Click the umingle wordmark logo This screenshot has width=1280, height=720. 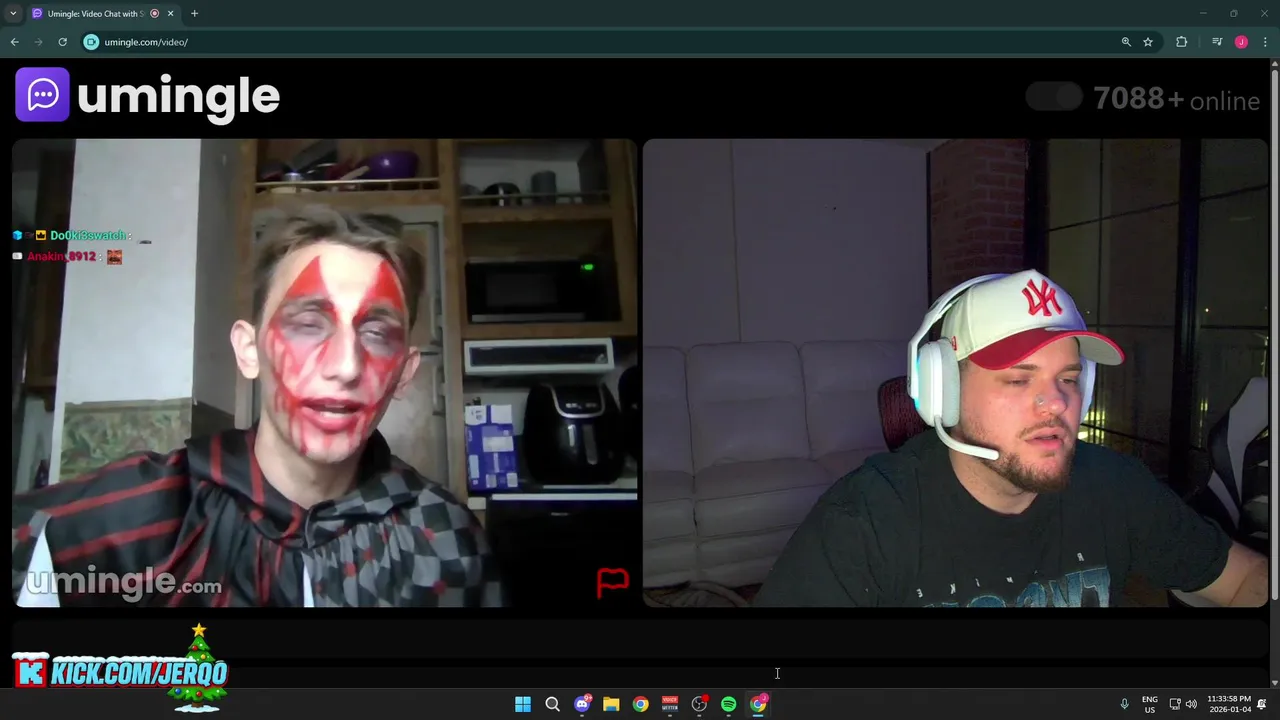click(x=178, y=96)
